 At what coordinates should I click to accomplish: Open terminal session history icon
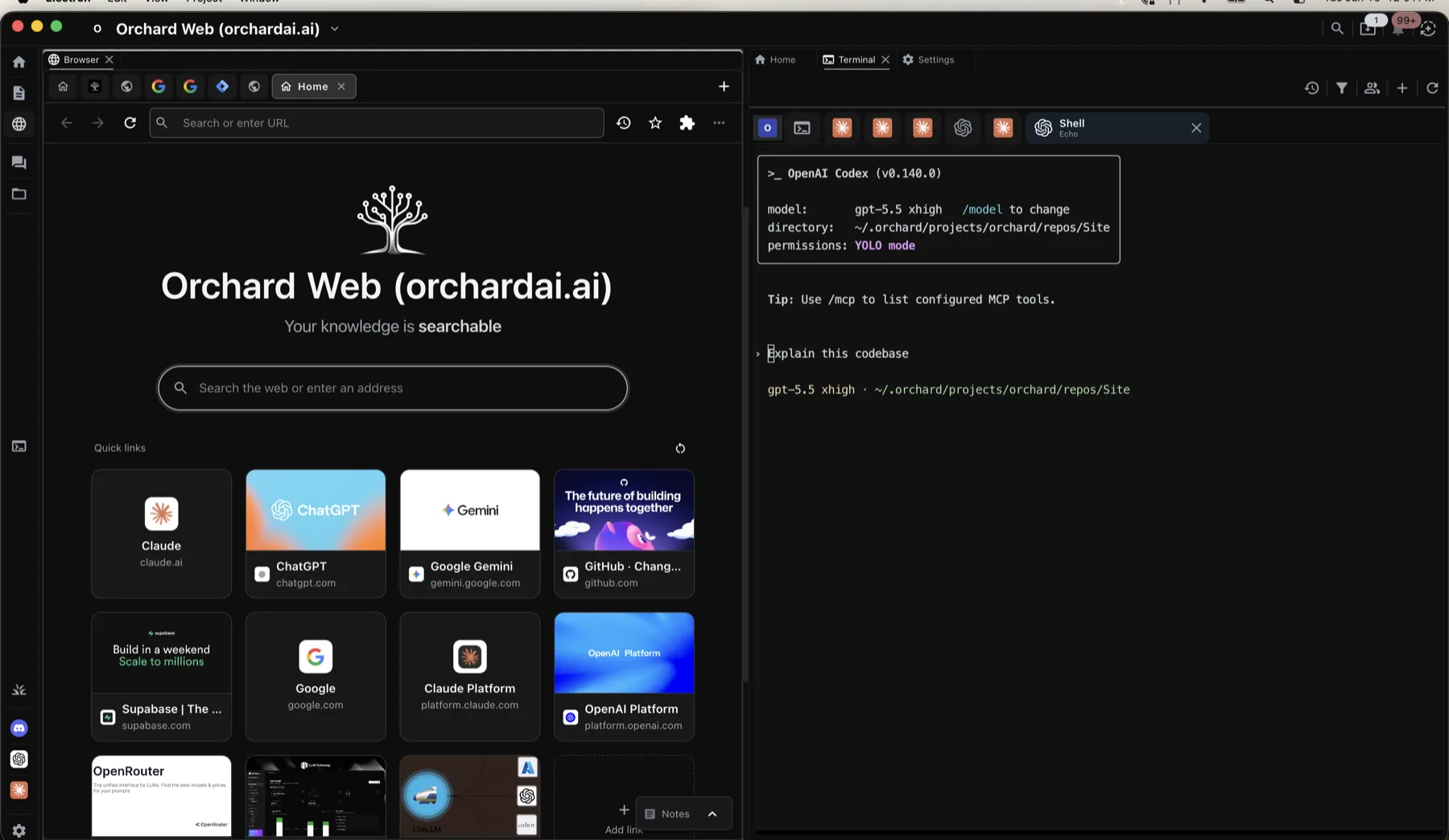(1311, 88)
